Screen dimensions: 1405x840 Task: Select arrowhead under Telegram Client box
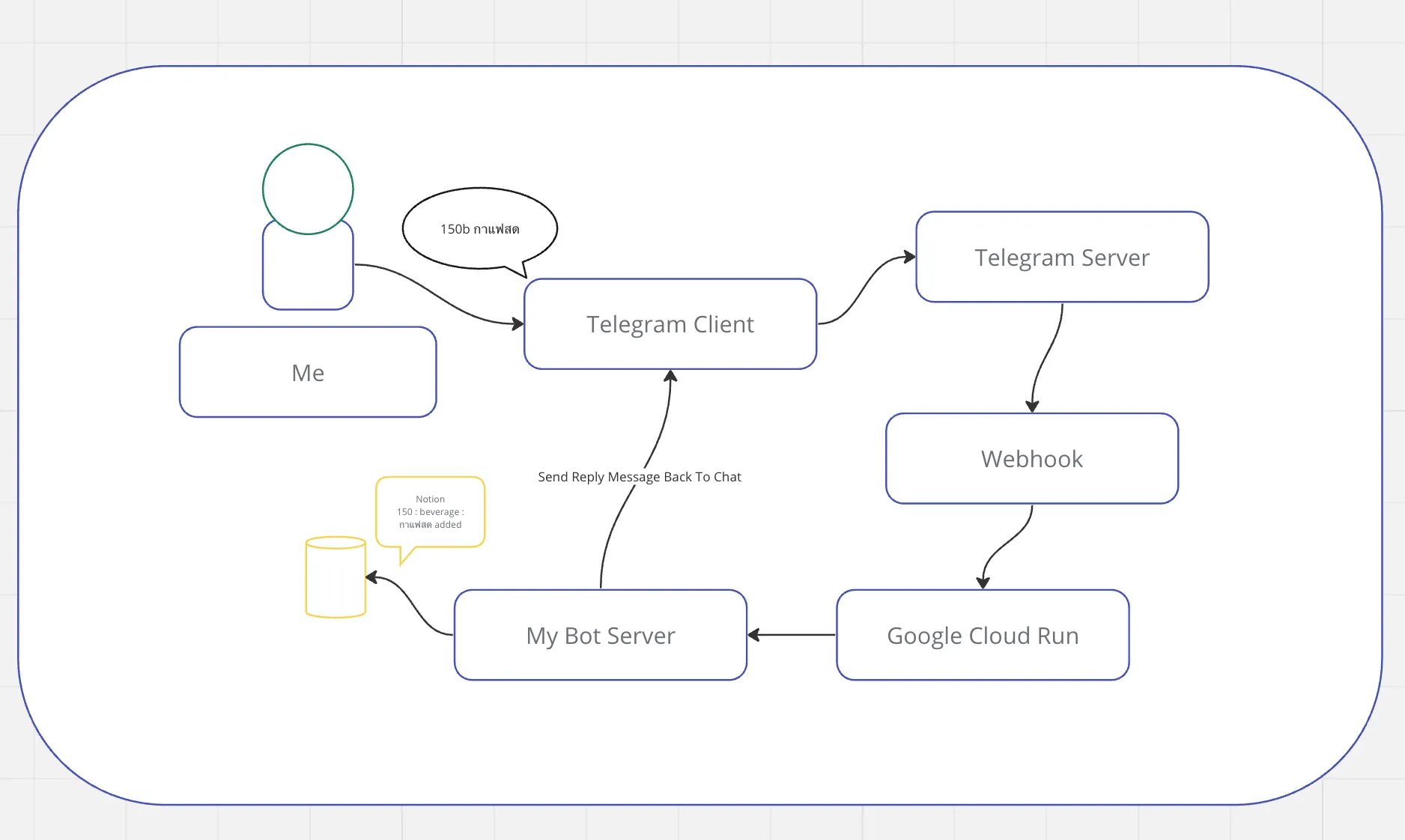click(670, 377)
